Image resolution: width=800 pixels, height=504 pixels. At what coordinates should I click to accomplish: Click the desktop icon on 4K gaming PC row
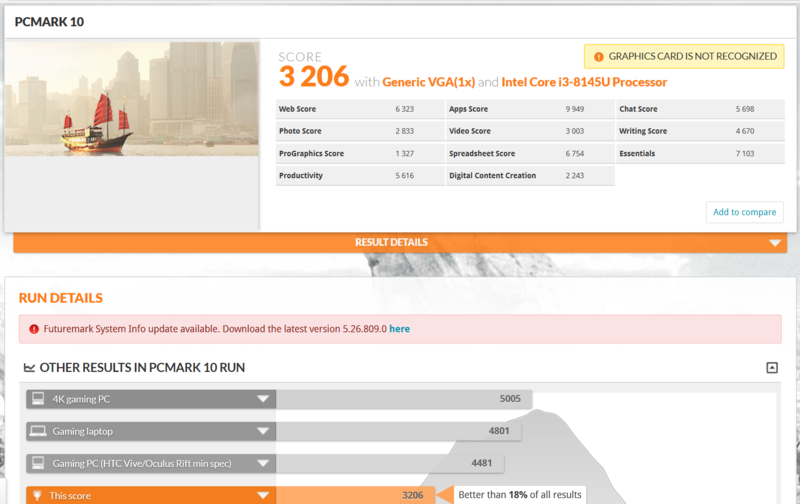pyautogui.click(x=38, y=398)
